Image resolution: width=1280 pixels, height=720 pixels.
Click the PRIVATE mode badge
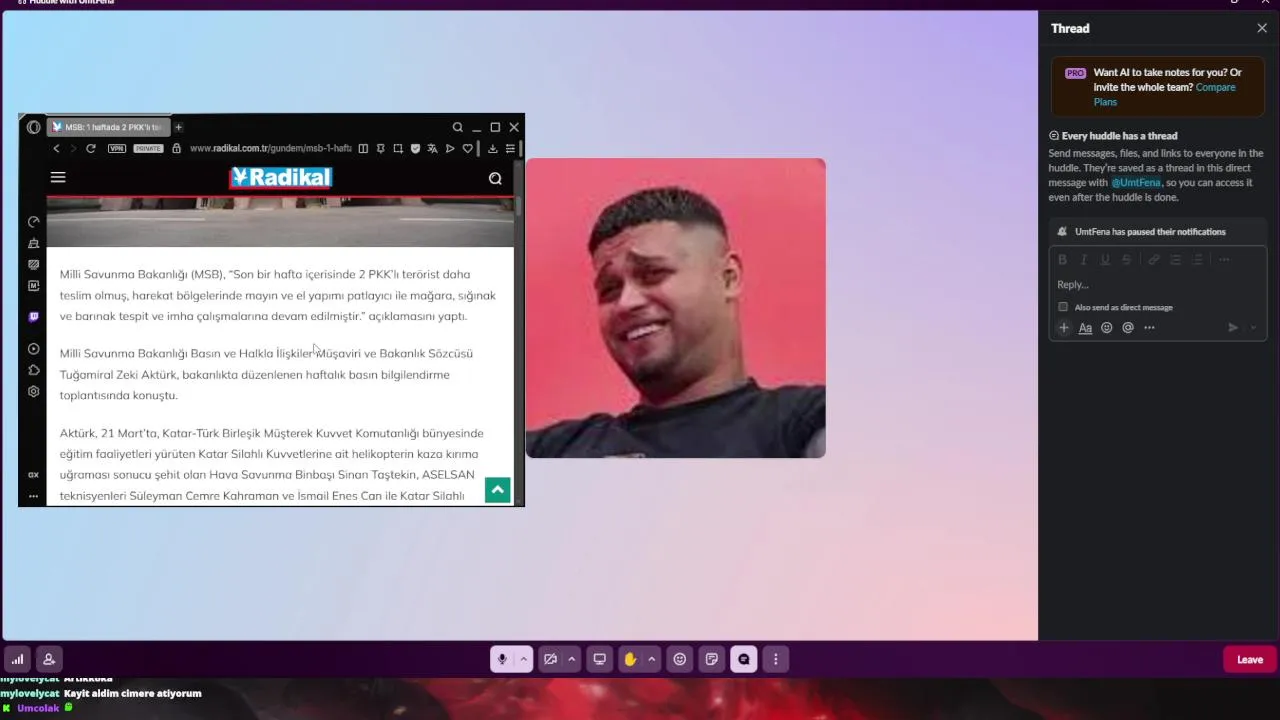point(148,148)
